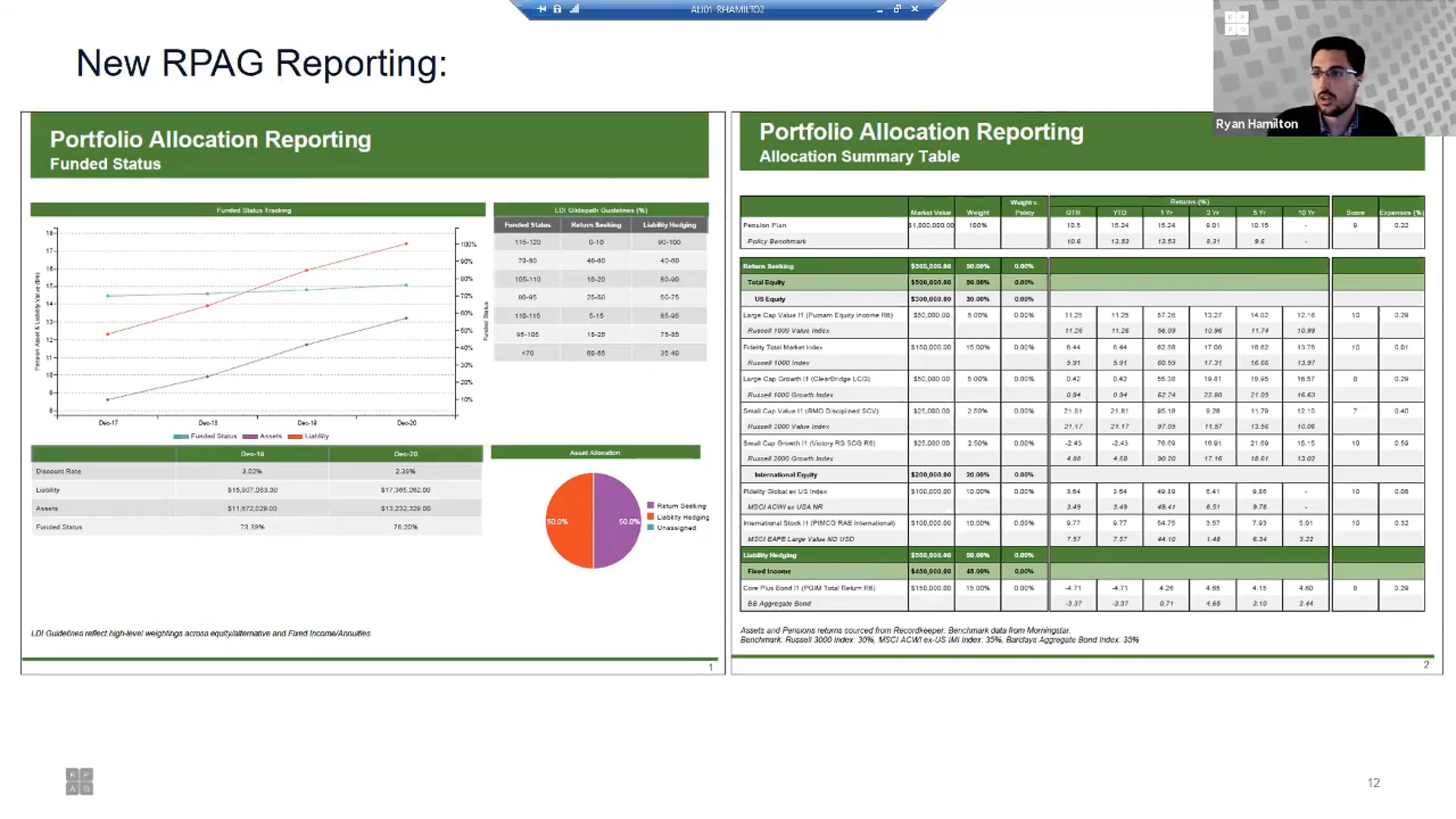Viewport: 1456px width, 819px height.
Task: Minimize the remote desktop connection bar
Action: coord(880,10)
